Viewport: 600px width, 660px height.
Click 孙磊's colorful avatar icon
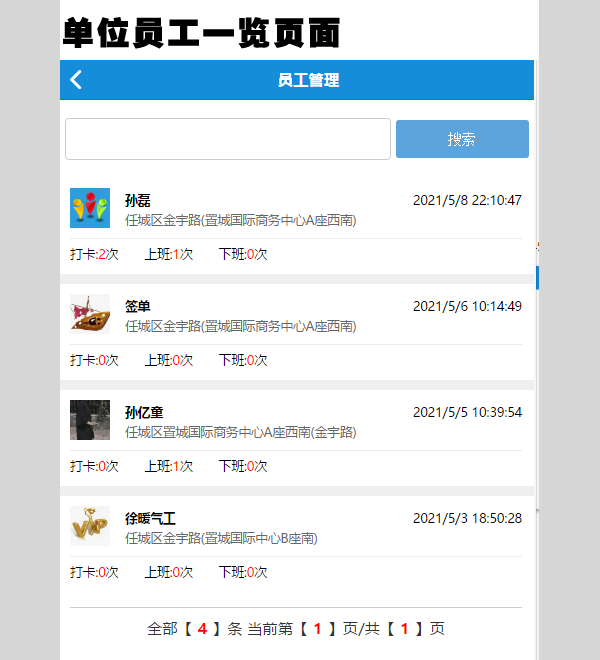[90, 208]
